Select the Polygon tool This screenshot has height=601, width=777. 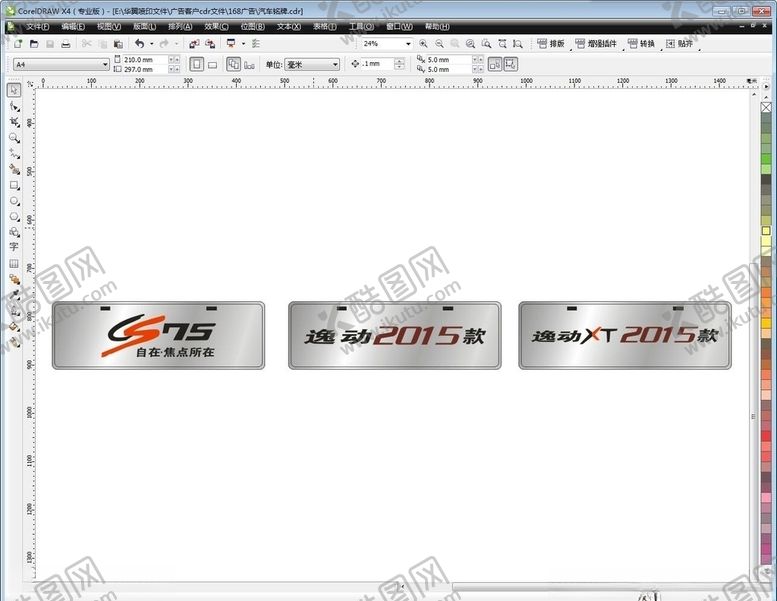(x=14, y=217)
